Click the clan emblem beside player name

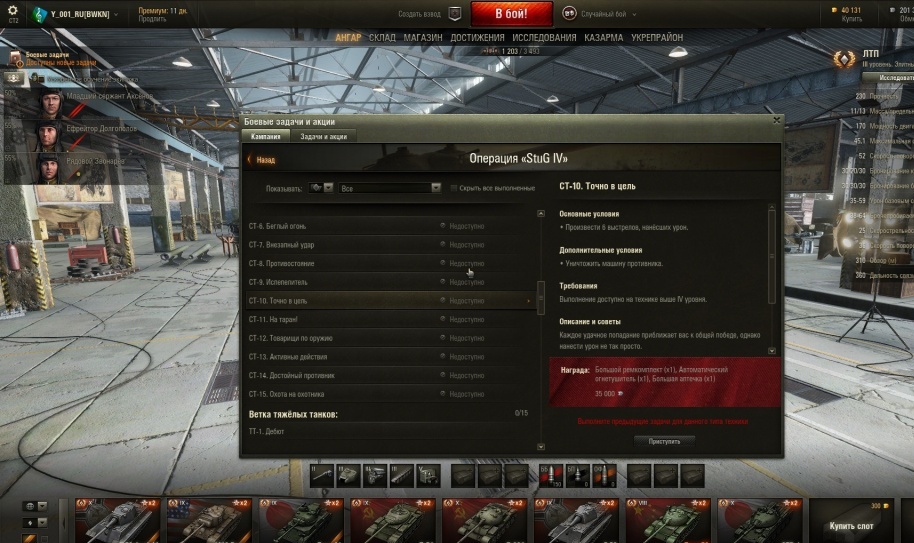[x=39, y=14]
